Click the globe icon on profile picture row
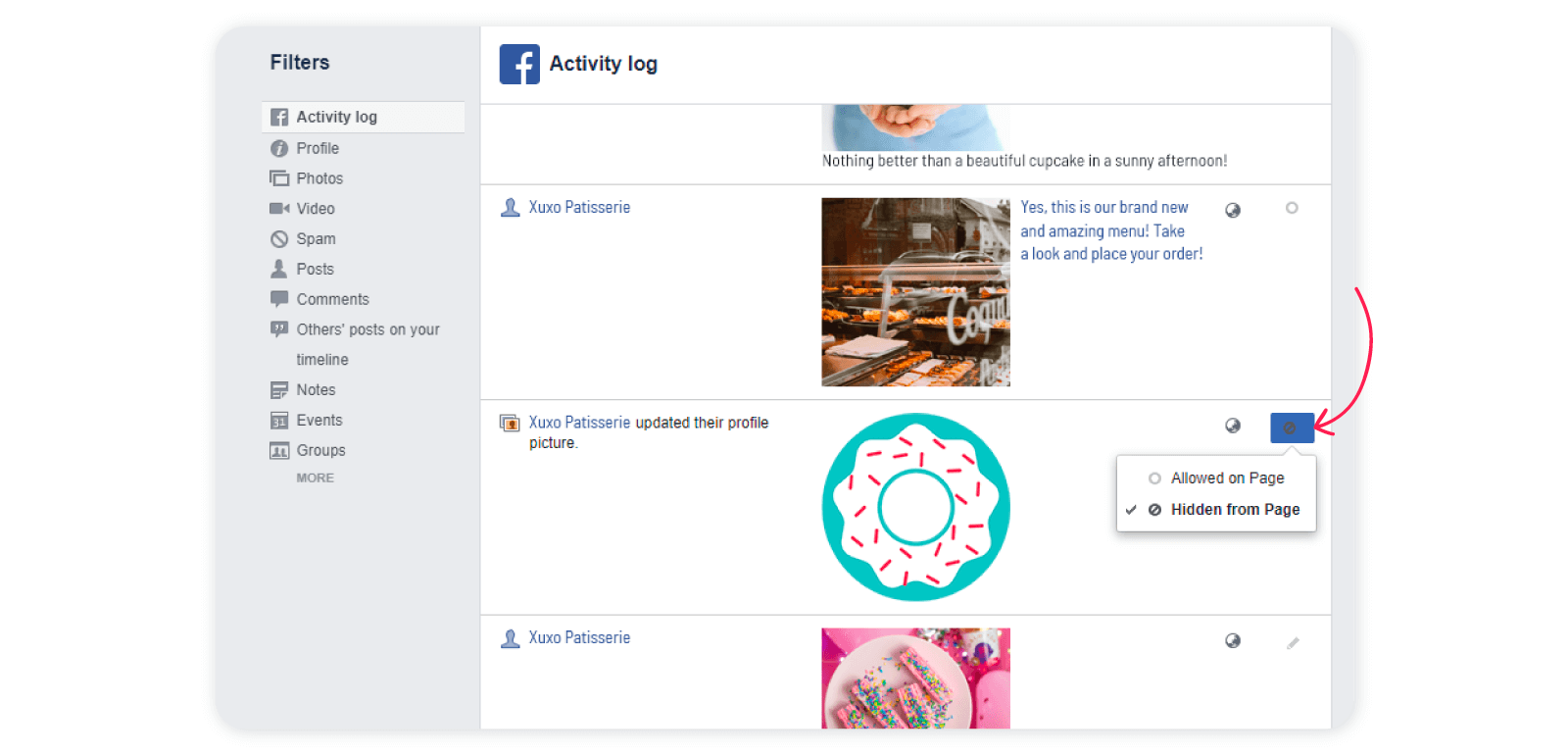Screen dimensions: 1568x755 (x=1233, y=426)
